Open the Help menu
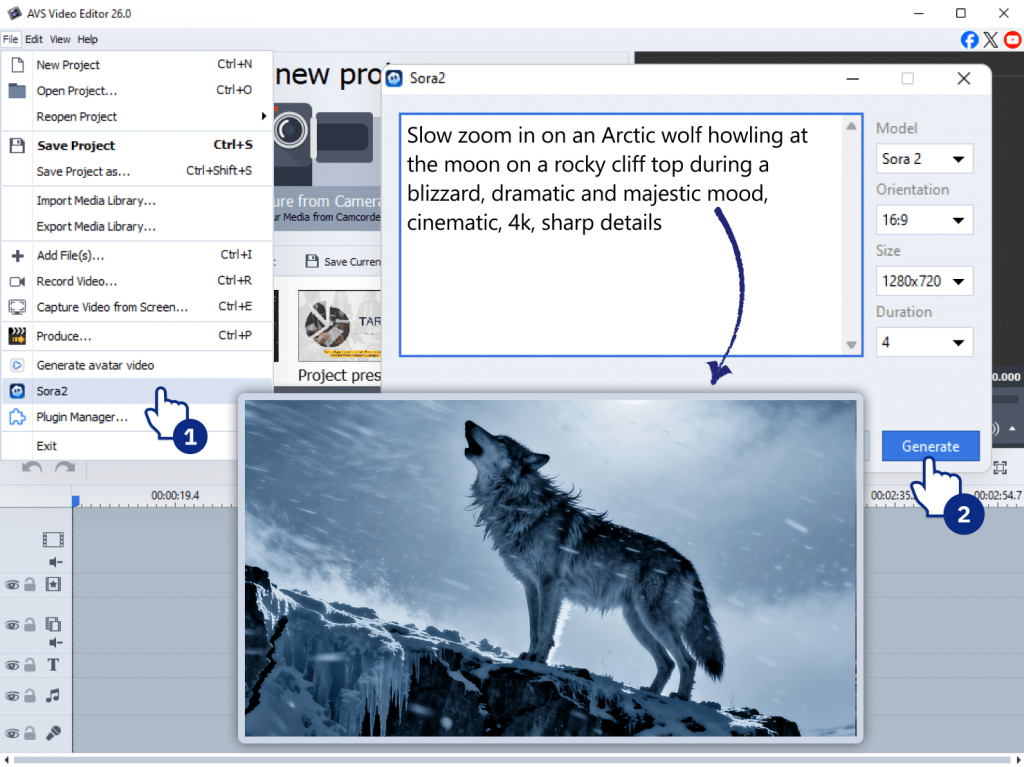Image resolution: width=1024 pixels, height=767 pixels. (x=88, y=39)
